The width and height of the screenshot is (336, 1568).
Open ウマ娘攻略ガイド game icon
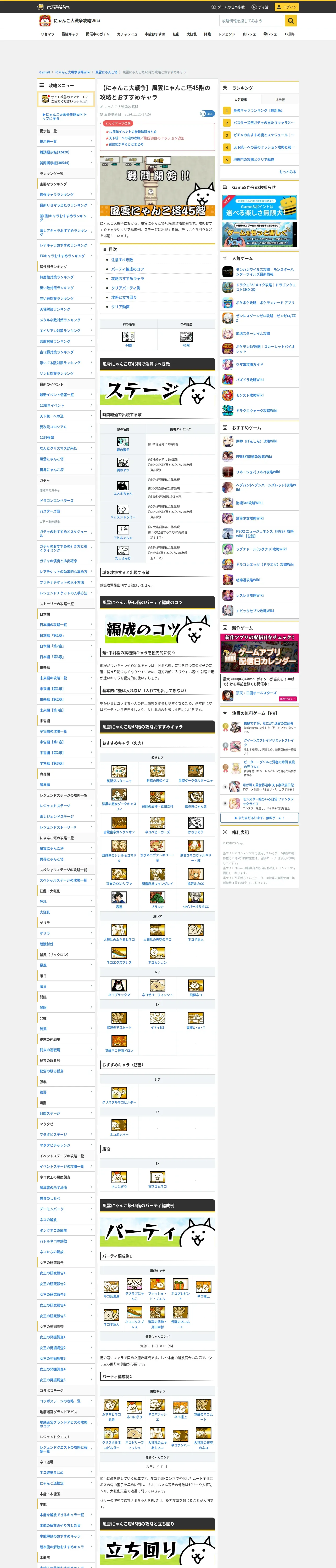pos(228,364)
